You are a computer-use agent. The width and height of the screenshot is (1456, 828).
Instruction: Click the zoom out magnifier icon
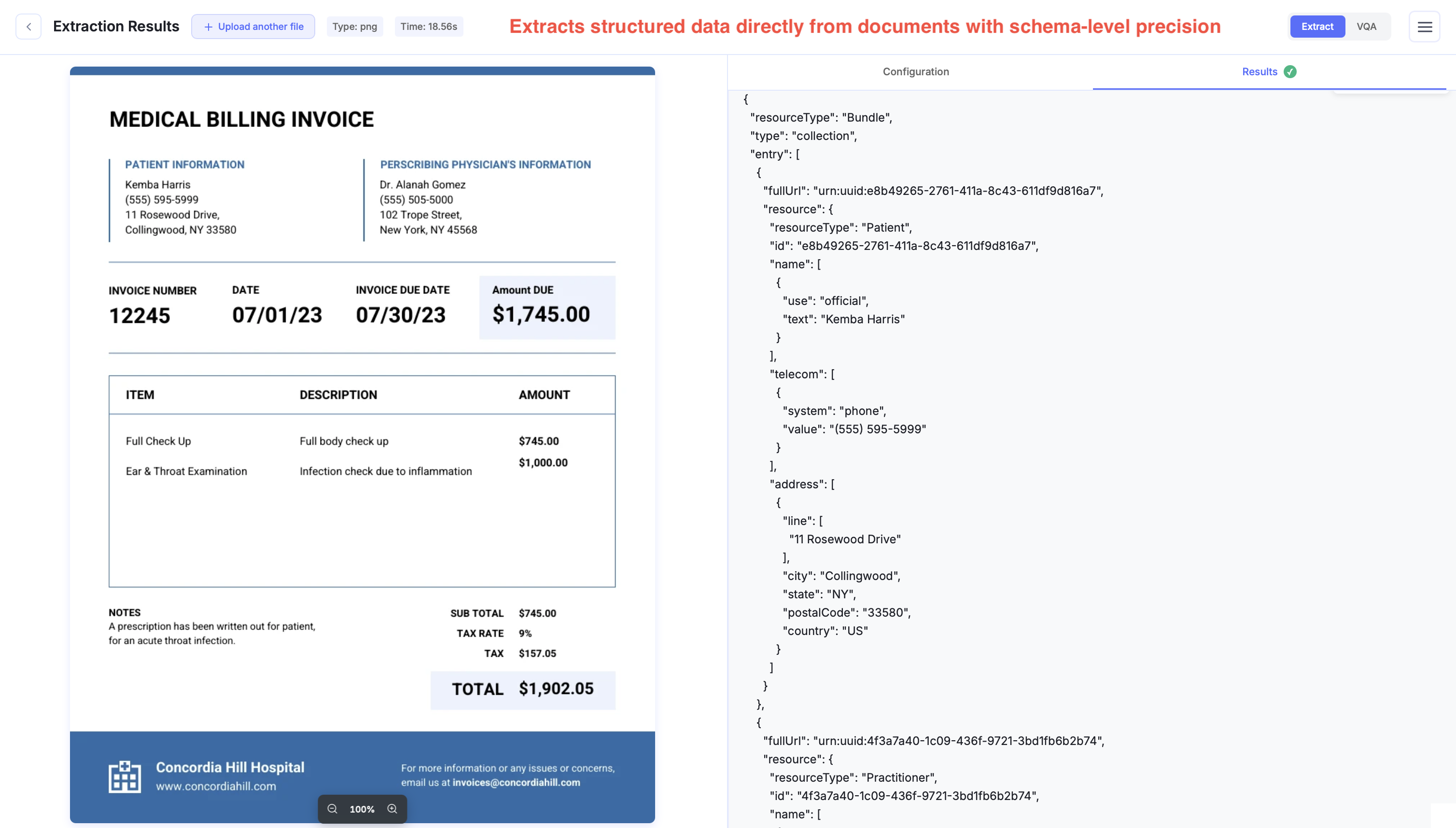(332, 809)
